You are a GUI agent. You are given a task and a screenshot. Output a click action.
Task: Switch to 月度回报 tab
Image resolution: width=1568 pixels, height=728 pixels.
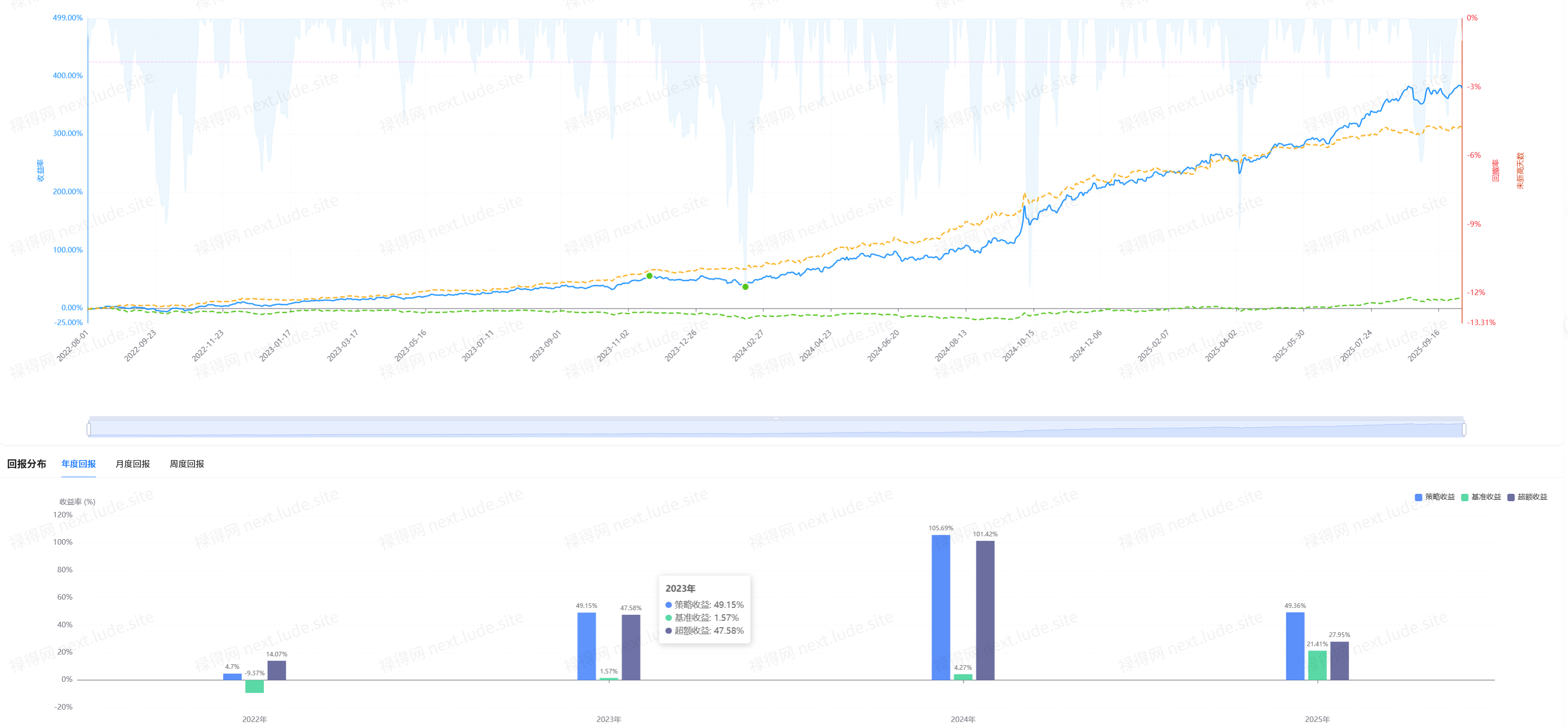click(133, 464)
